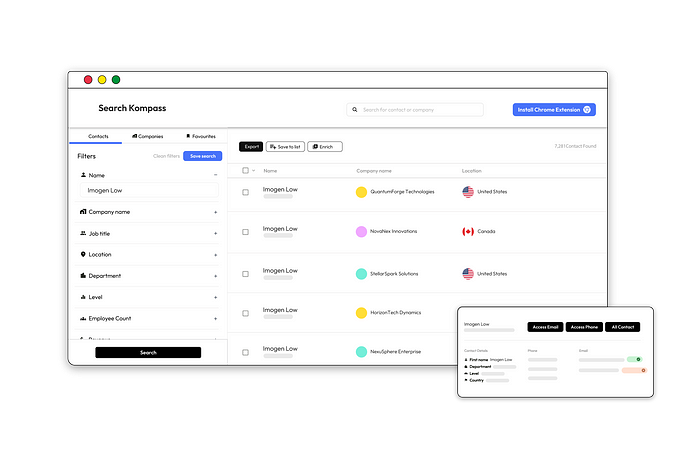Click the orange status badge in contact card
700x467 pixels.
coord(634,370)
